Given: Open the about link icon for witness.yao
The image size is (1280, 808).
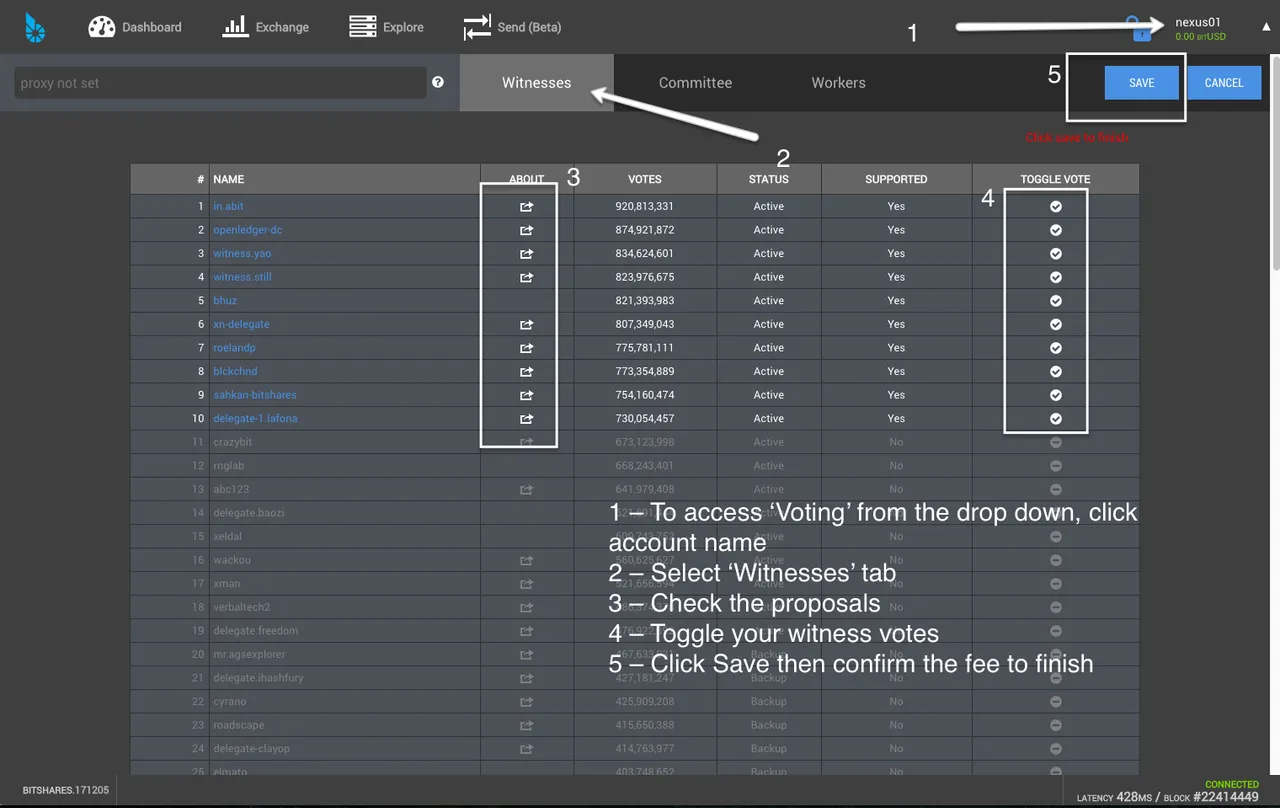Looking at the screenshot, I should (527, 254).
